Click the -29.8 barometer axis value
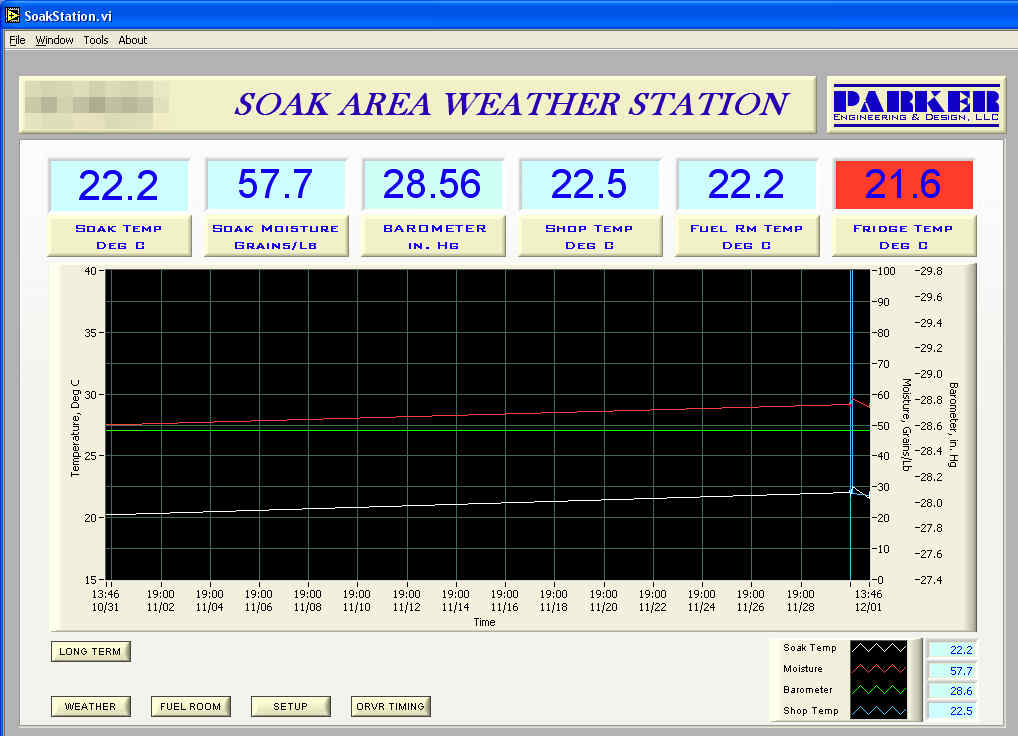Viewport: 1018px width, 736px height. pos(928,271)
